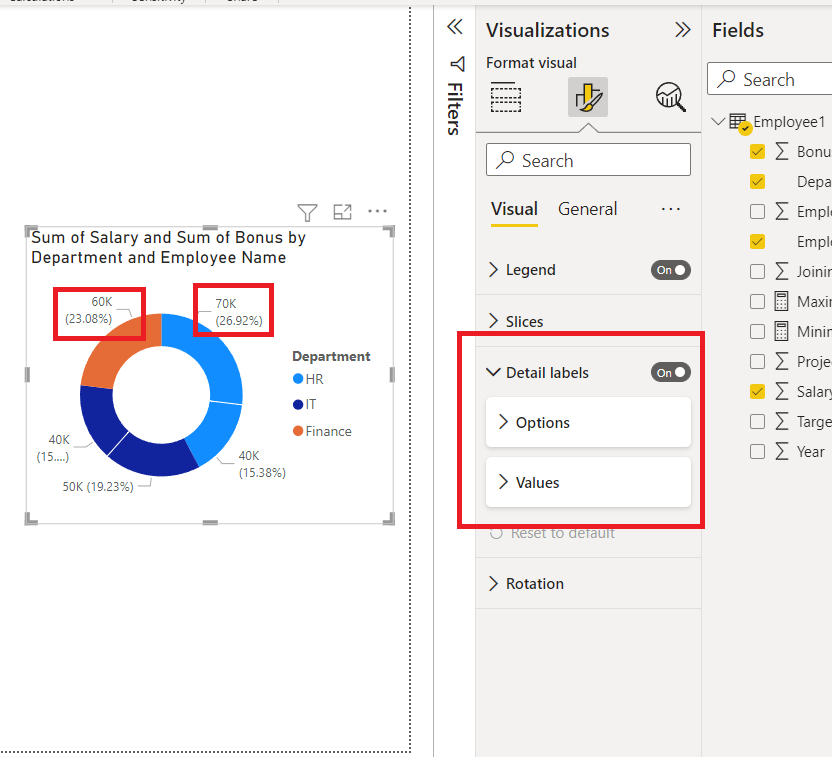Click the Department legend title
This screenshot has width=832, height=757.
pyautogui.click(x=331, y=356)
